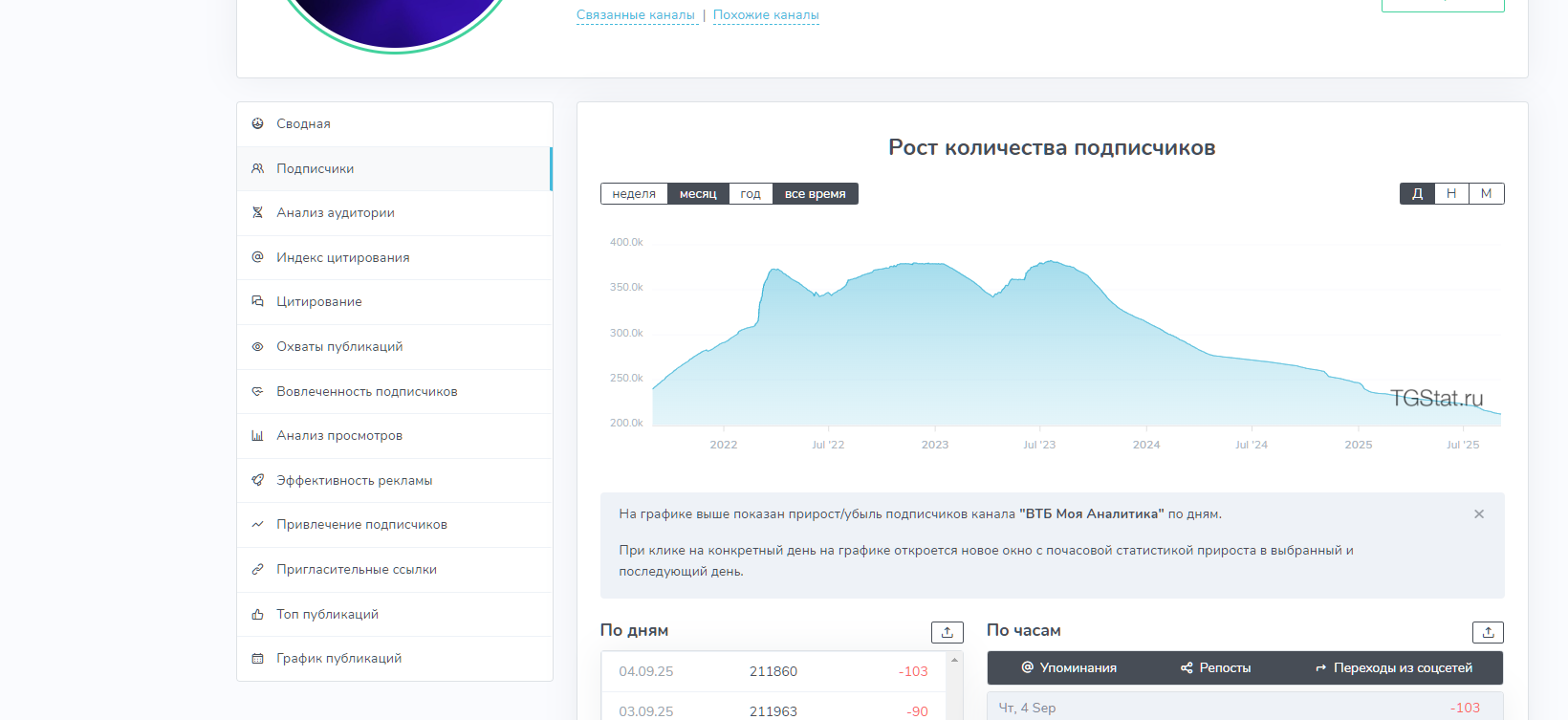
Task: Switch chart period to неделя
Action: point(634,194)
